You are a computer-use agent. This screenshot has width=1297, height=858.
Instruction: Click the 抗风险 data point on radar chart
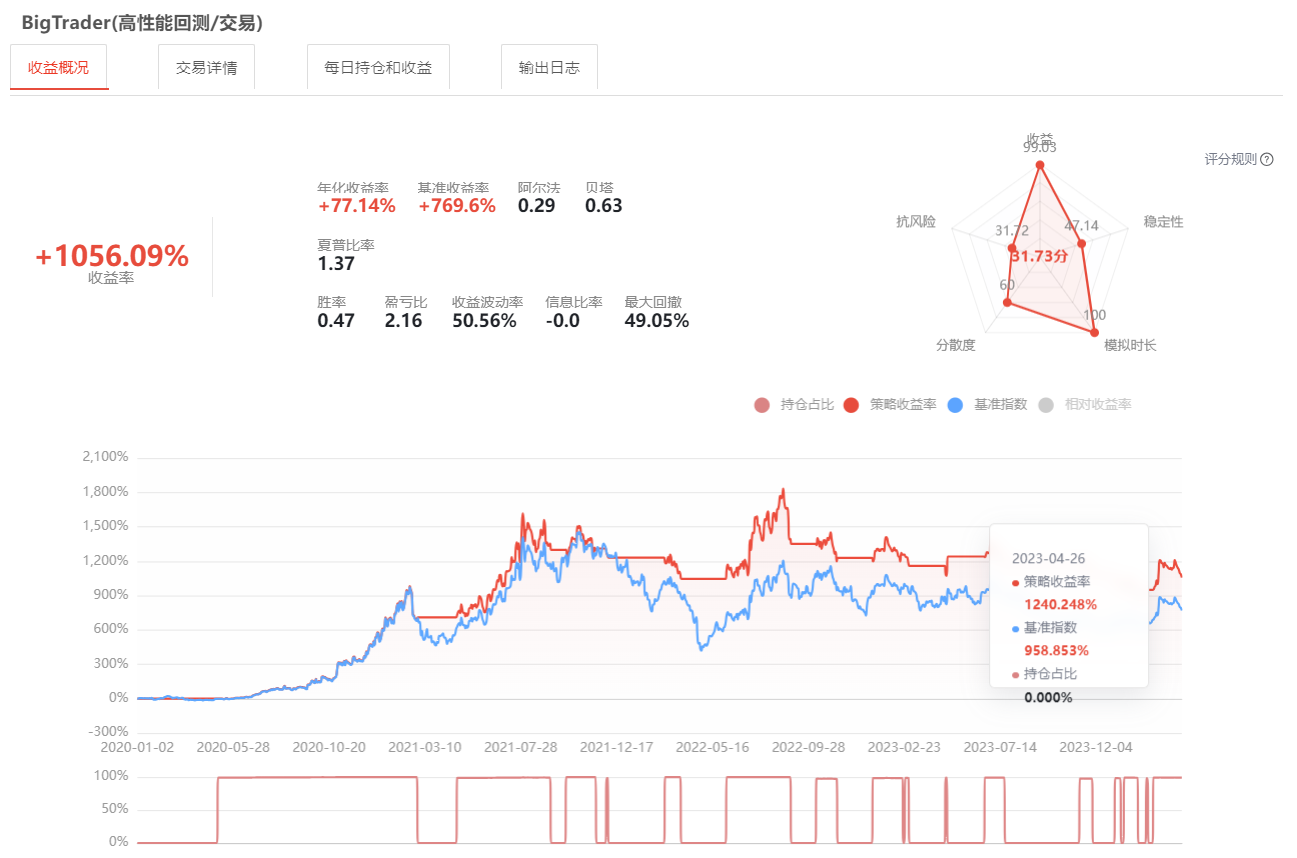(1012, 248)
